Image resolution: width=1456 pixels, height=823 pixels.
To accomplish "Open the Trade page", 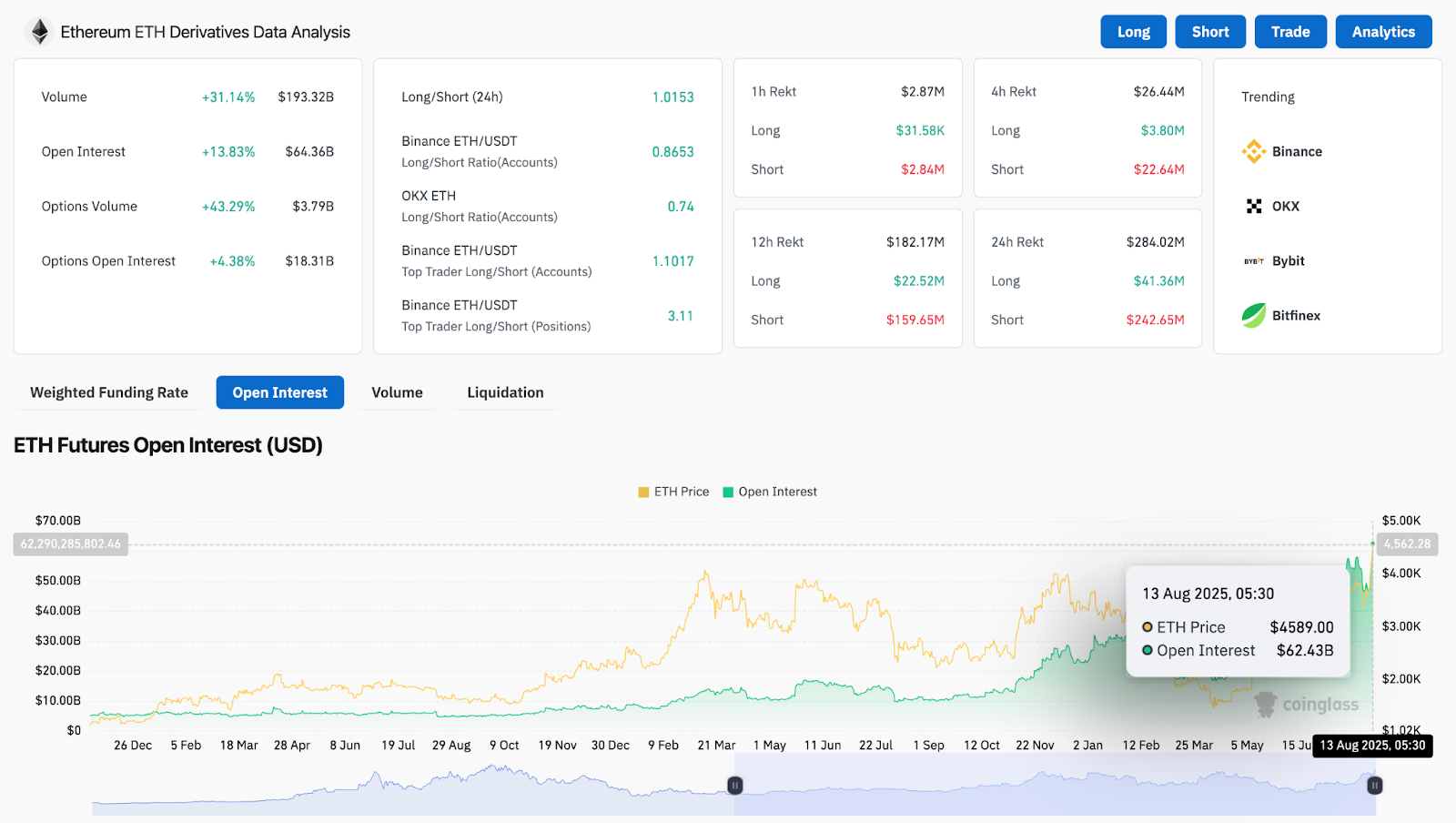I will (x=1290, y=31).
